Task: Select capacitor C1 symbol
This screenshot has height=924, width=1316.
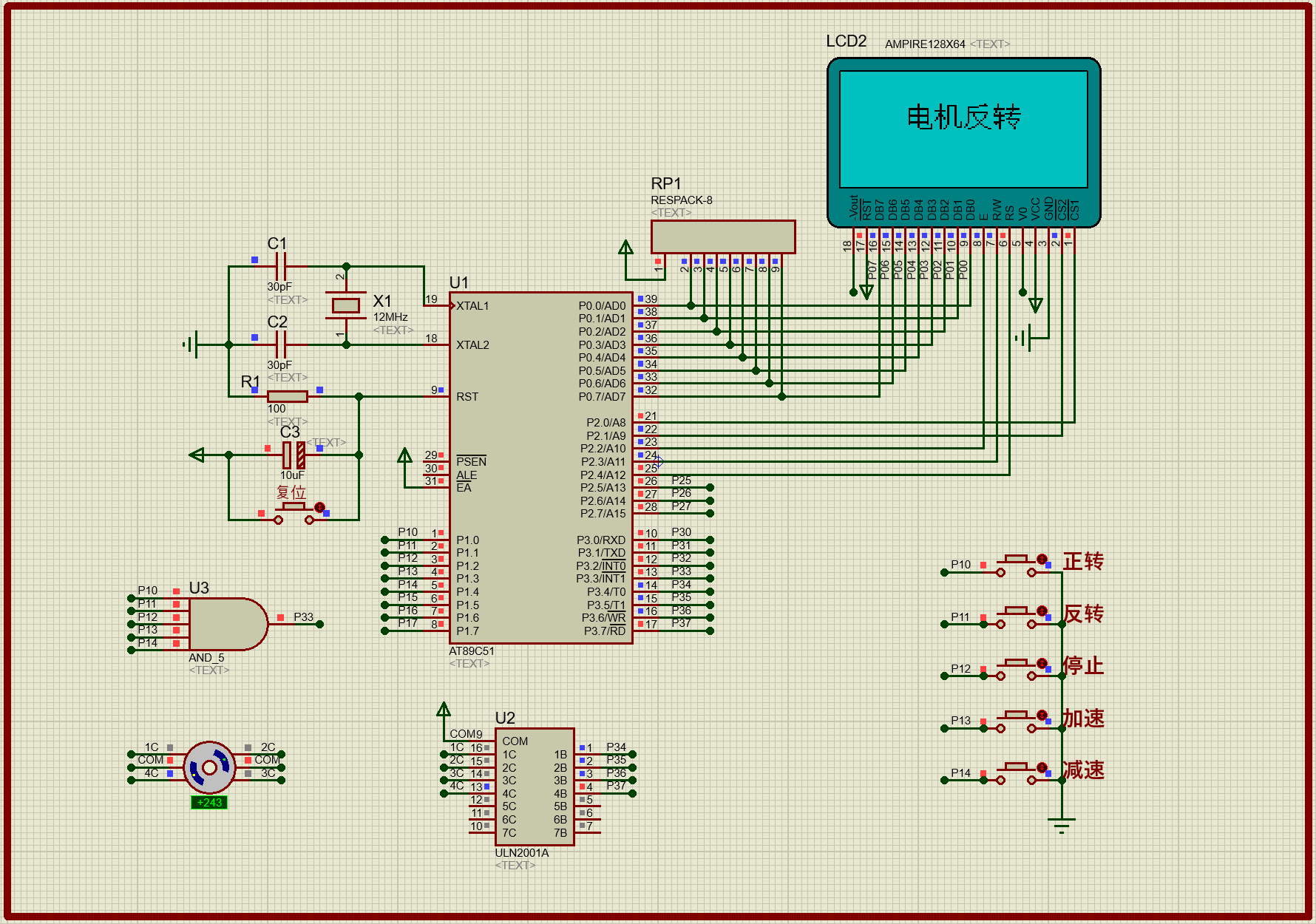Action: pyautogui.click(x=280, y=266)
